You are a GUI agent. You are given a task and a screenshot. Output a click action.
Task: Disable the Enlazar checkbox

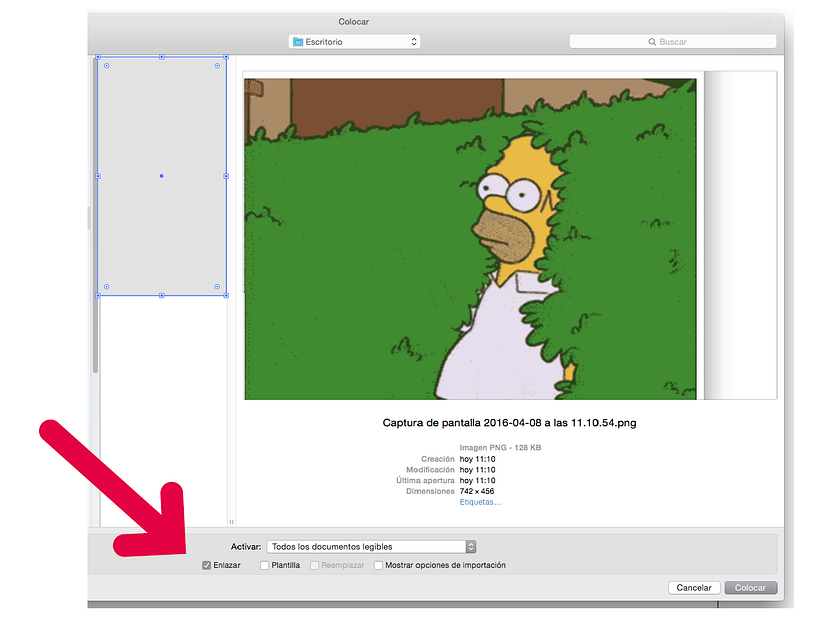(208, 565)
